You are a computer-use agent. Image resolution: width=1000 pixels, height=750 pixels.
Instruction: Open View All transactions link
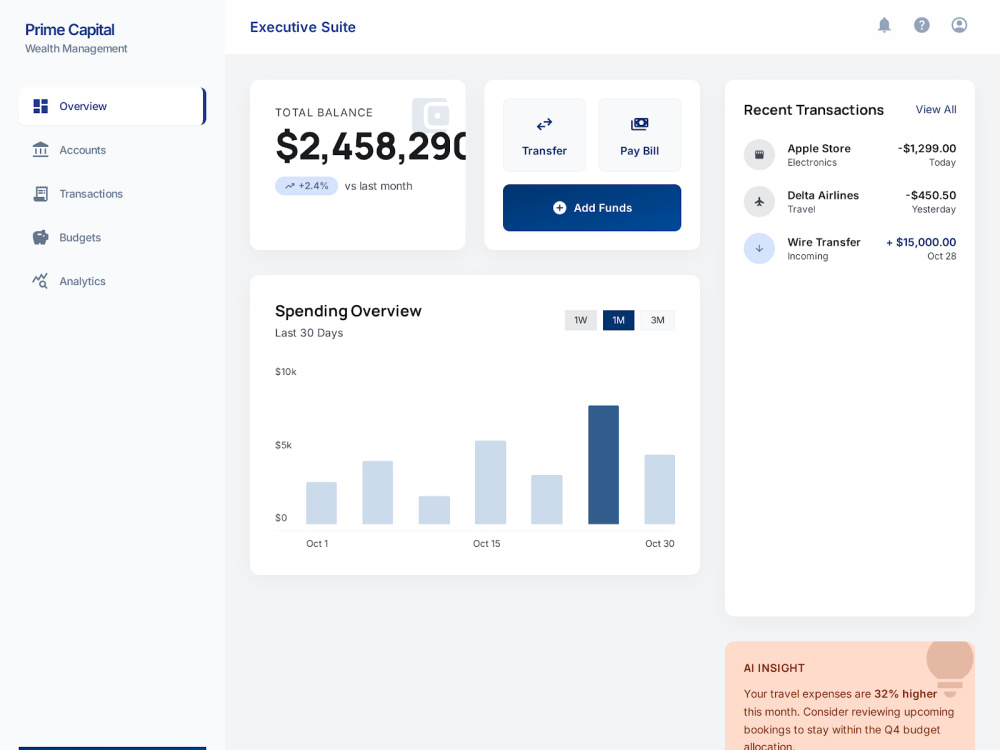point(936,110)
